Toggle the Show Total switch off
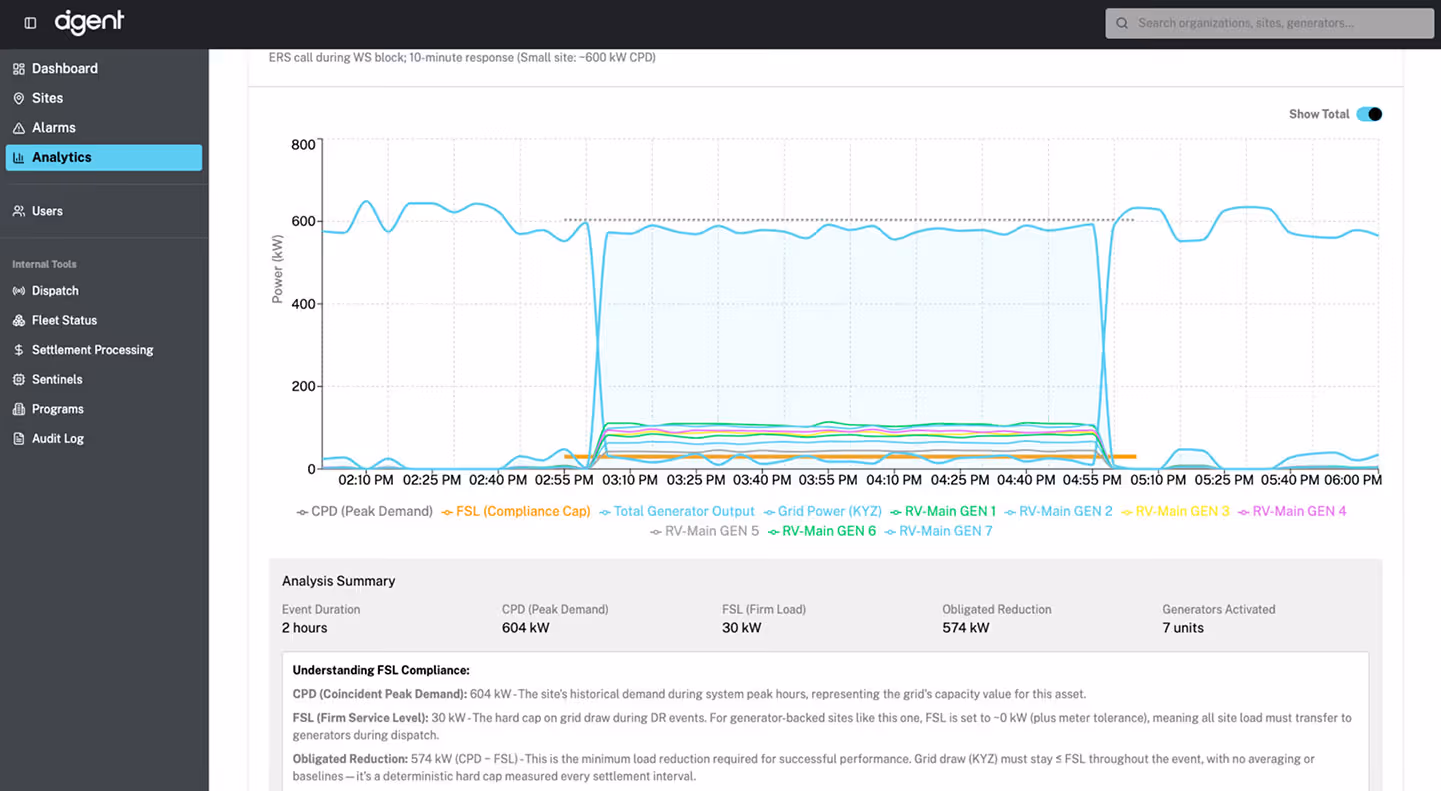1441x791 pixels. click(x=1370, y=114)
